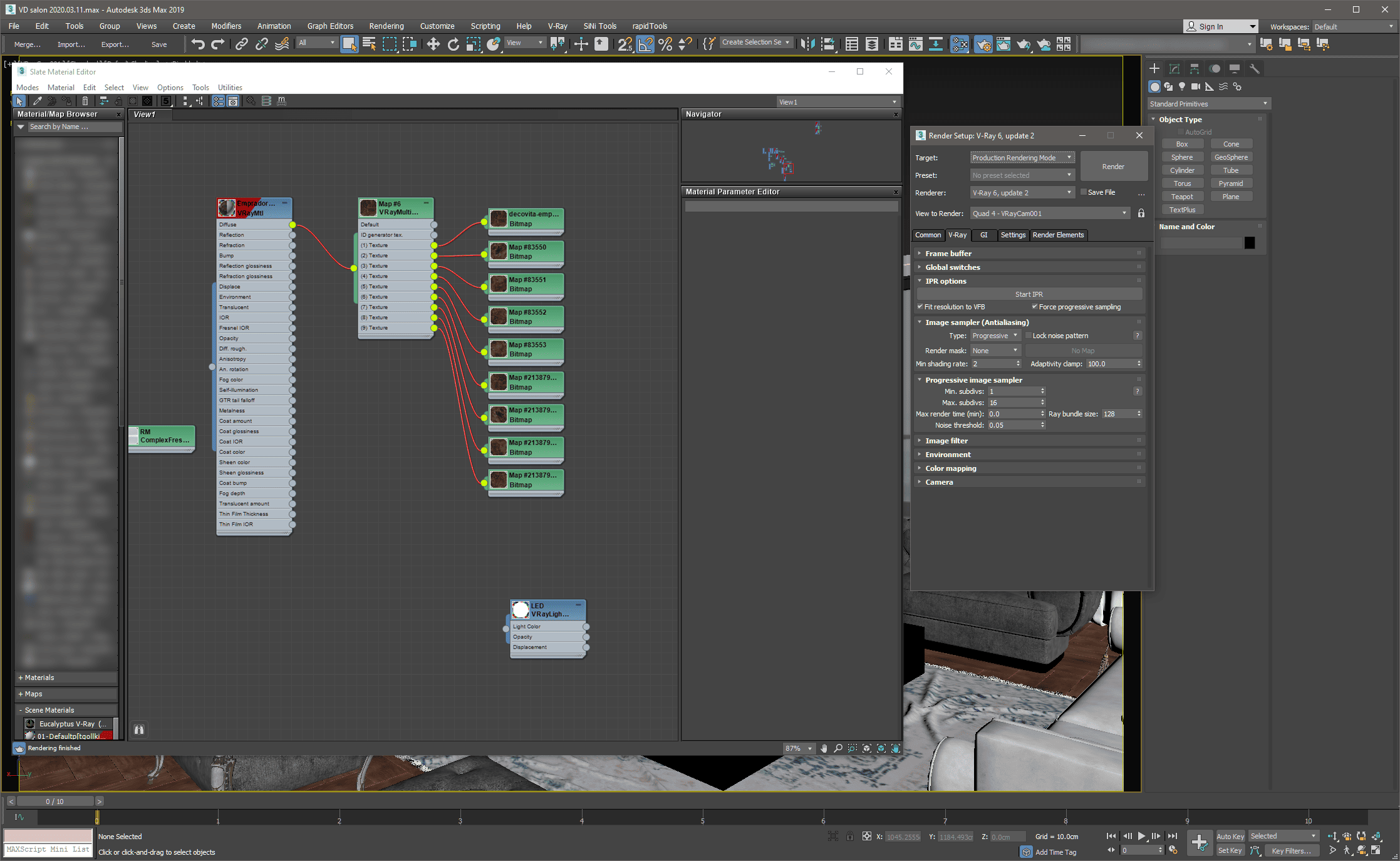Toggle Material/Map Browser panel icon
This screenshot has width=1400, height=861.
[218, 101]
